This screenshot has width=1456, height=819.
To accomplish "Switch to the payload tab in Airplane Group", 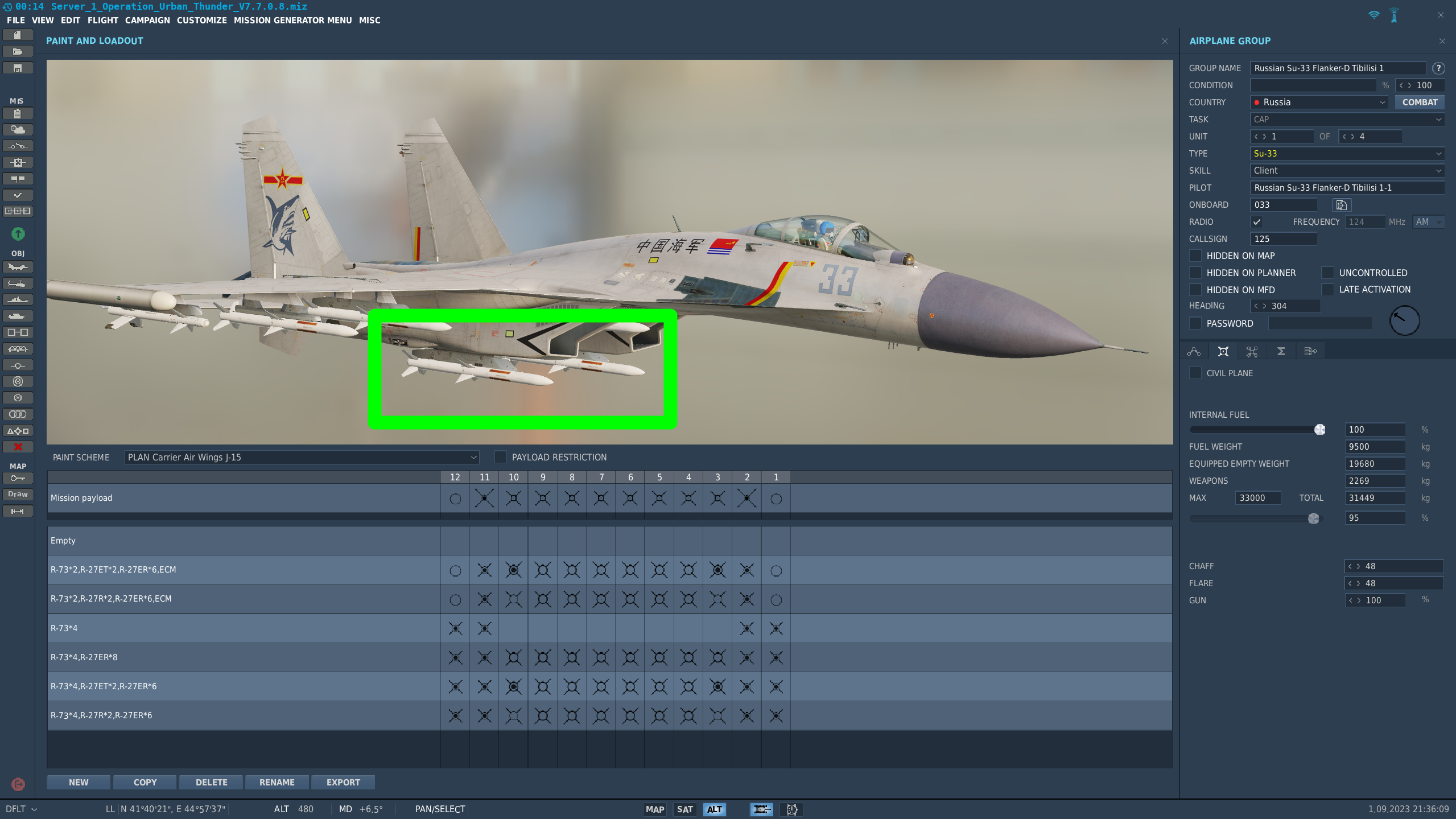I will click(x=1223, y=351).
